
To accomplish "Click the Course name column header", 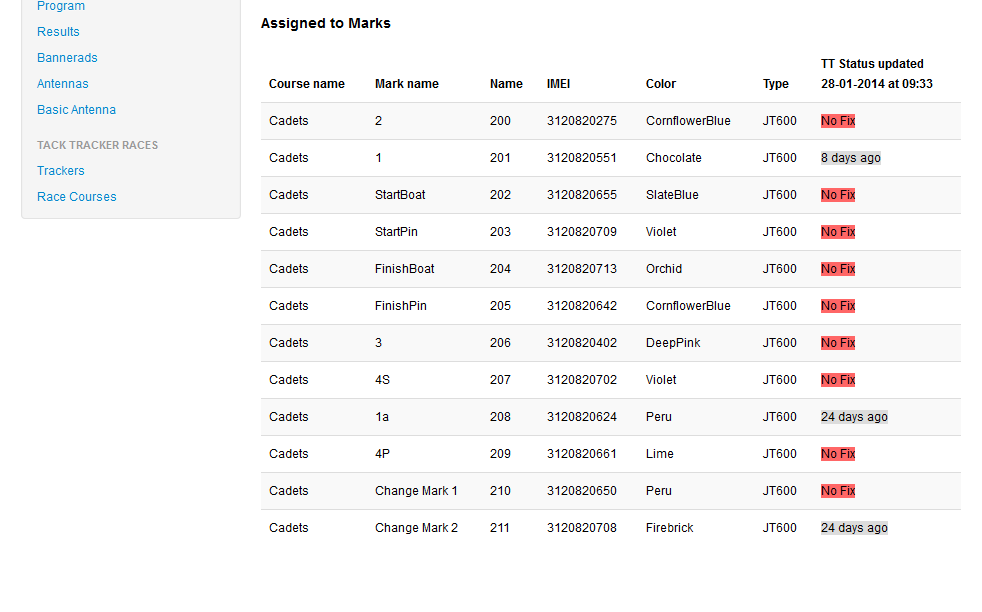I will pyautogui.click(x=306, y=84).
